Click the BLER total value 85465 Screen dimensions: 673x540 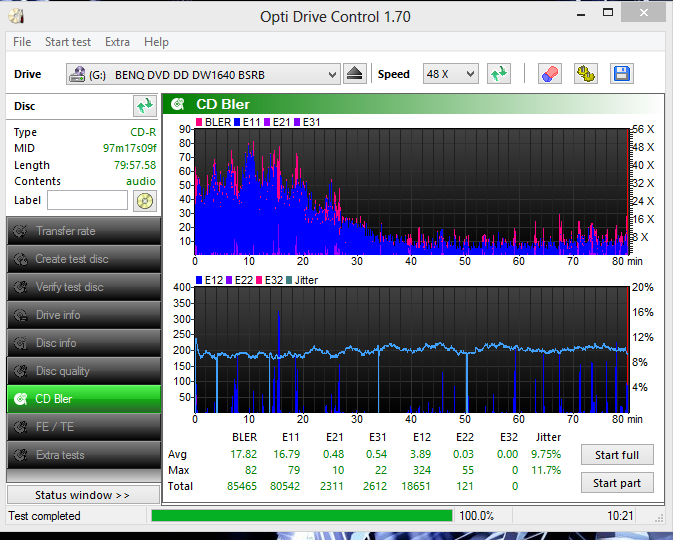coord(242,486)
